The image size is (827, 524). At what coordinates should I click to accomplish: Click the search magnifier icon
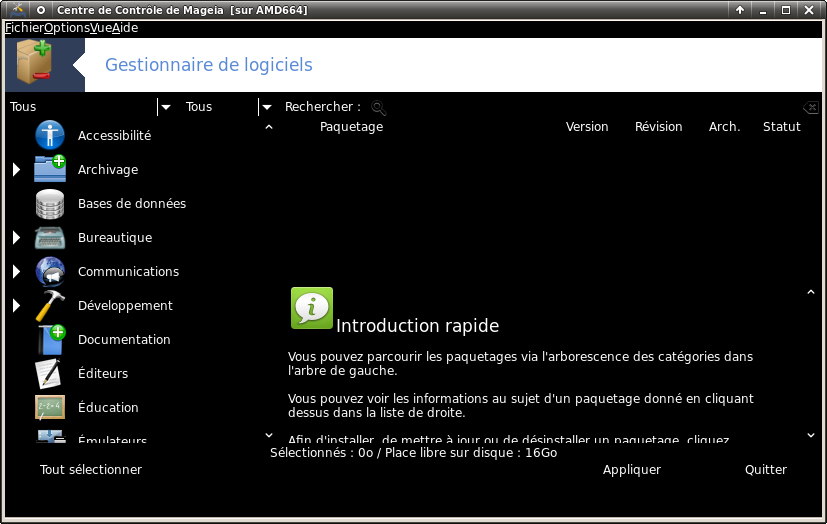pos(378,108)
